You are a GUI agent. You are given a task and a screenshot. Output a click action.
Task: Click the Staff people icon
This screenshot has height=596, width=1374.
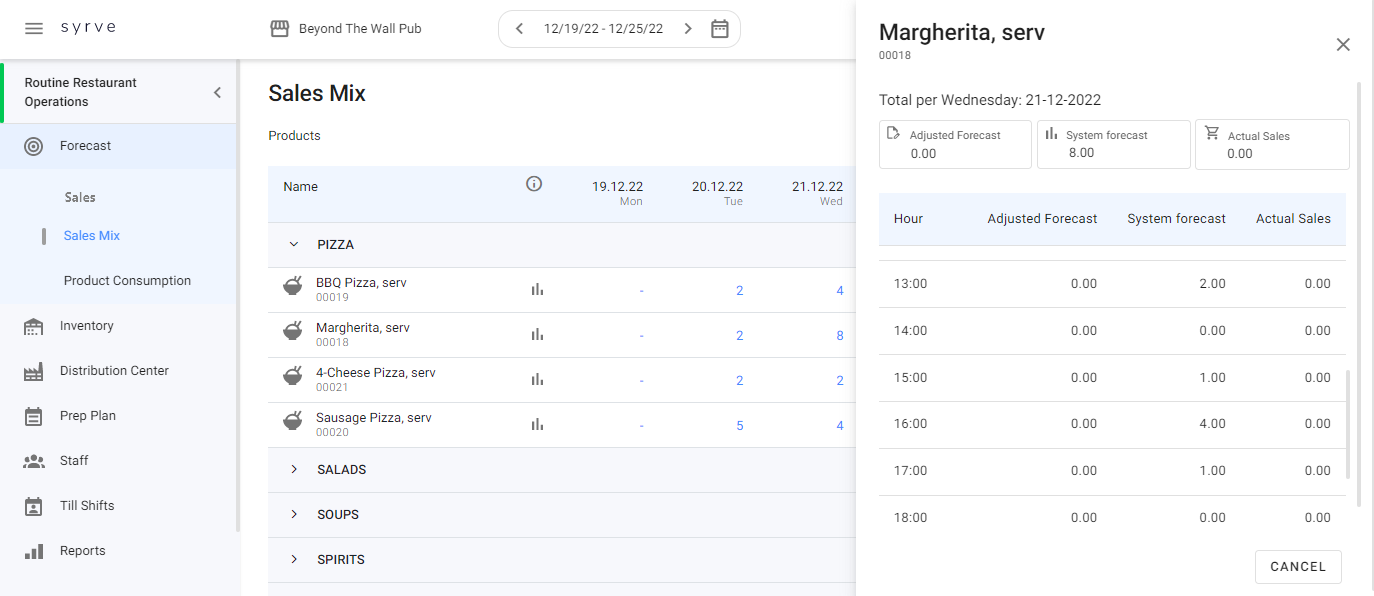point(34,461)
